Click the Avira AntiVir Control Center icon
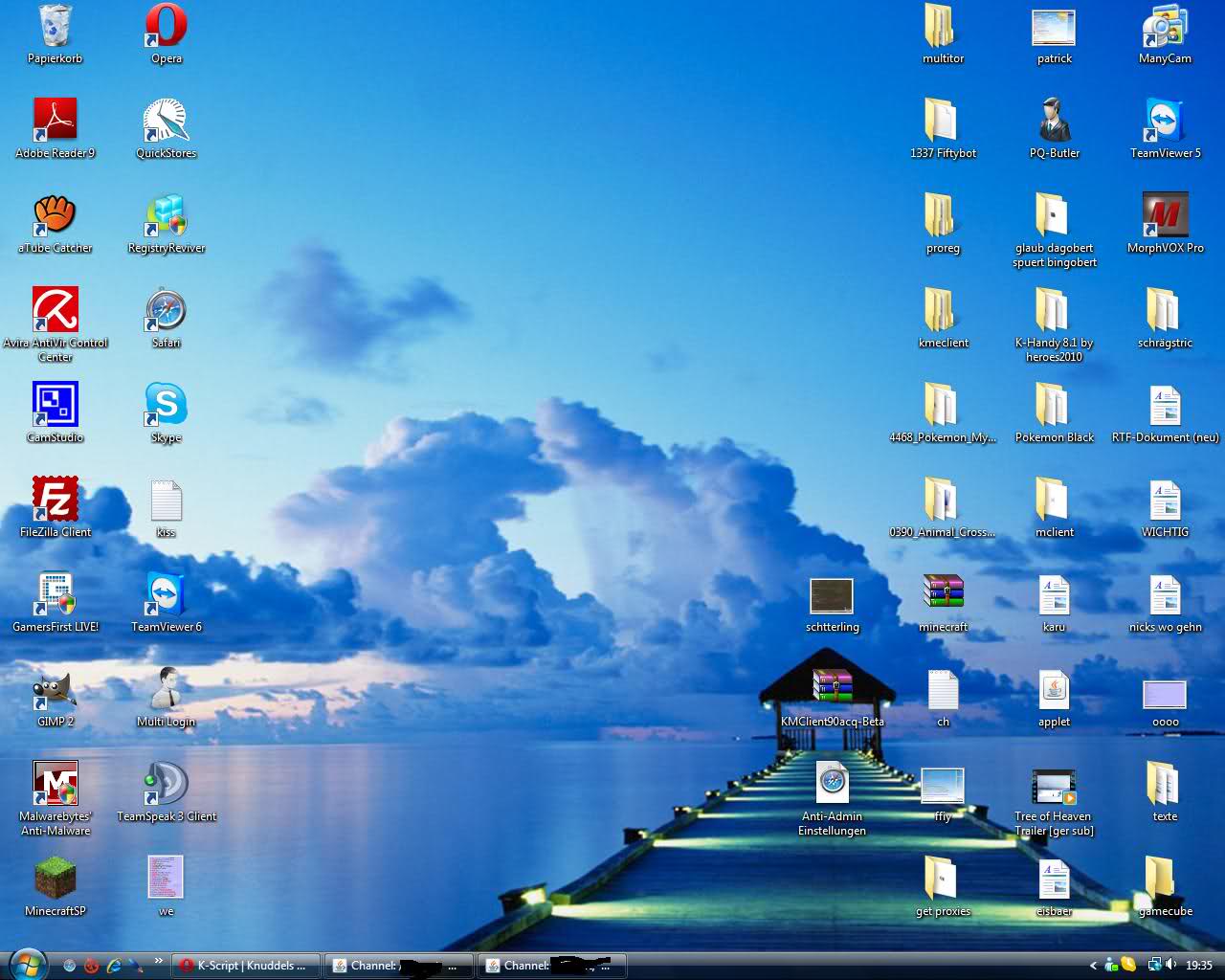 coord(56,310)
